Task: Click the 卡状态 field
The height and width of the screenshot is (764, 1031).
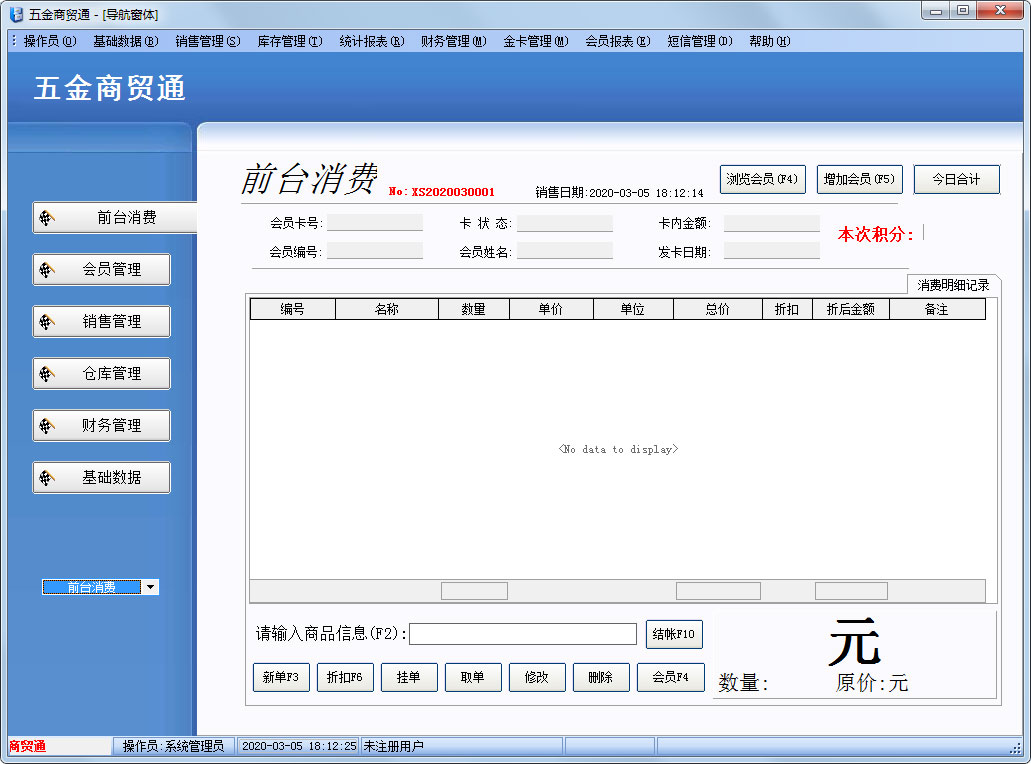Action: pos(565,224)
